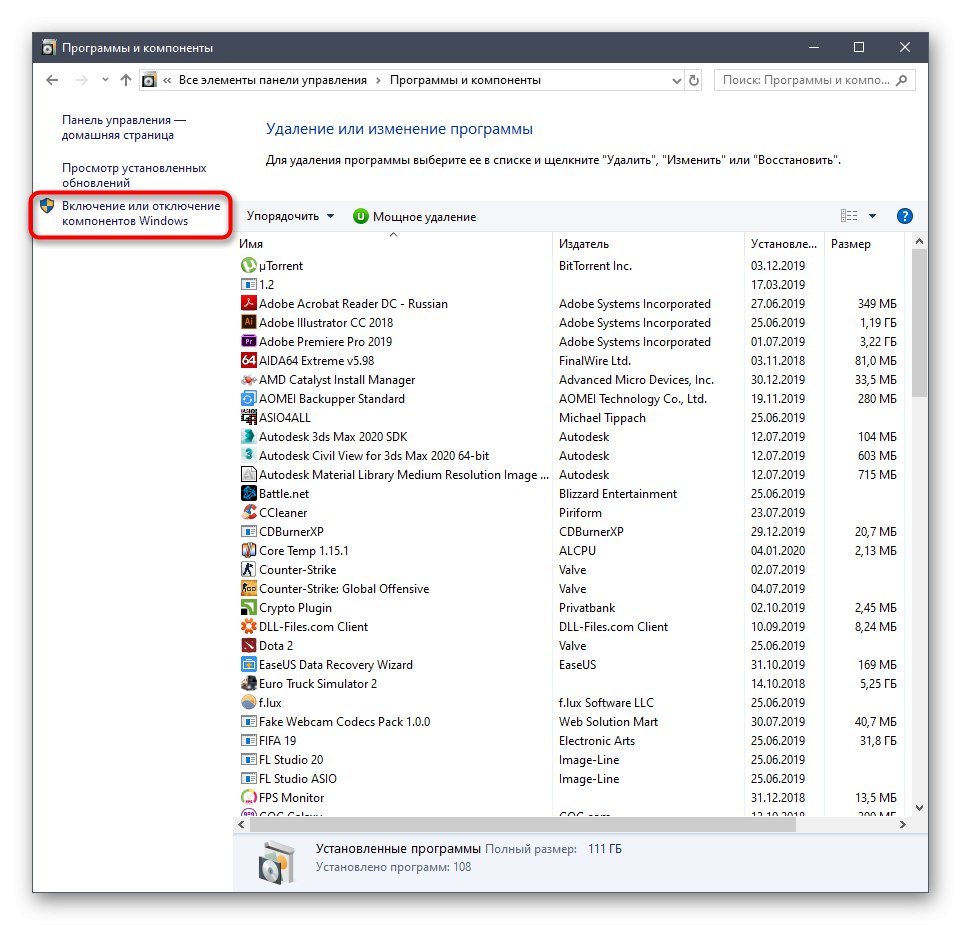Image resolution: width=961 pixels, height=925 pixels.
Task: Open the recent locations dropdown arrow
Action: (x=105, y=80)
